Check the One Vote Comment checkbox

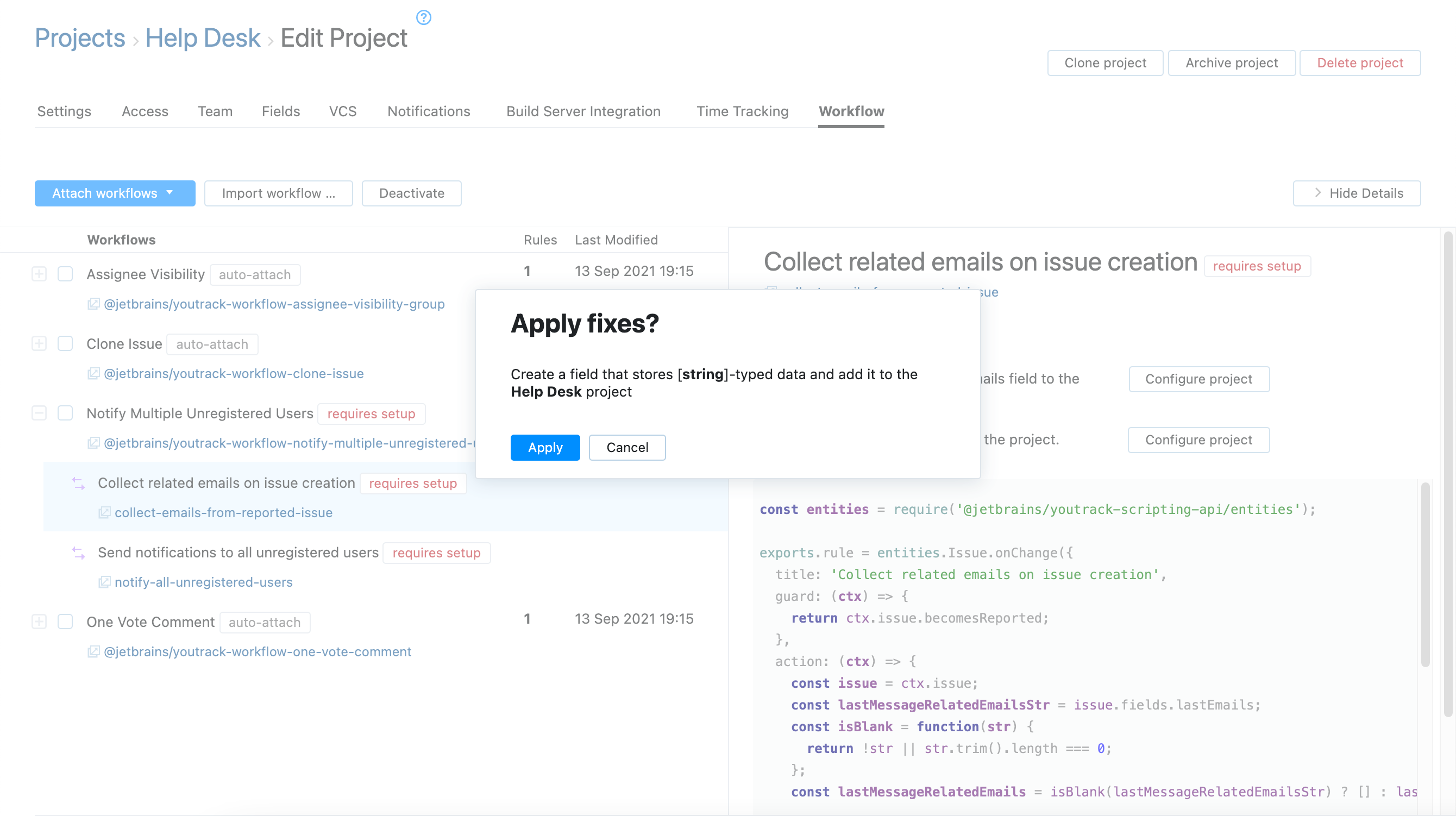coord(65,622)
